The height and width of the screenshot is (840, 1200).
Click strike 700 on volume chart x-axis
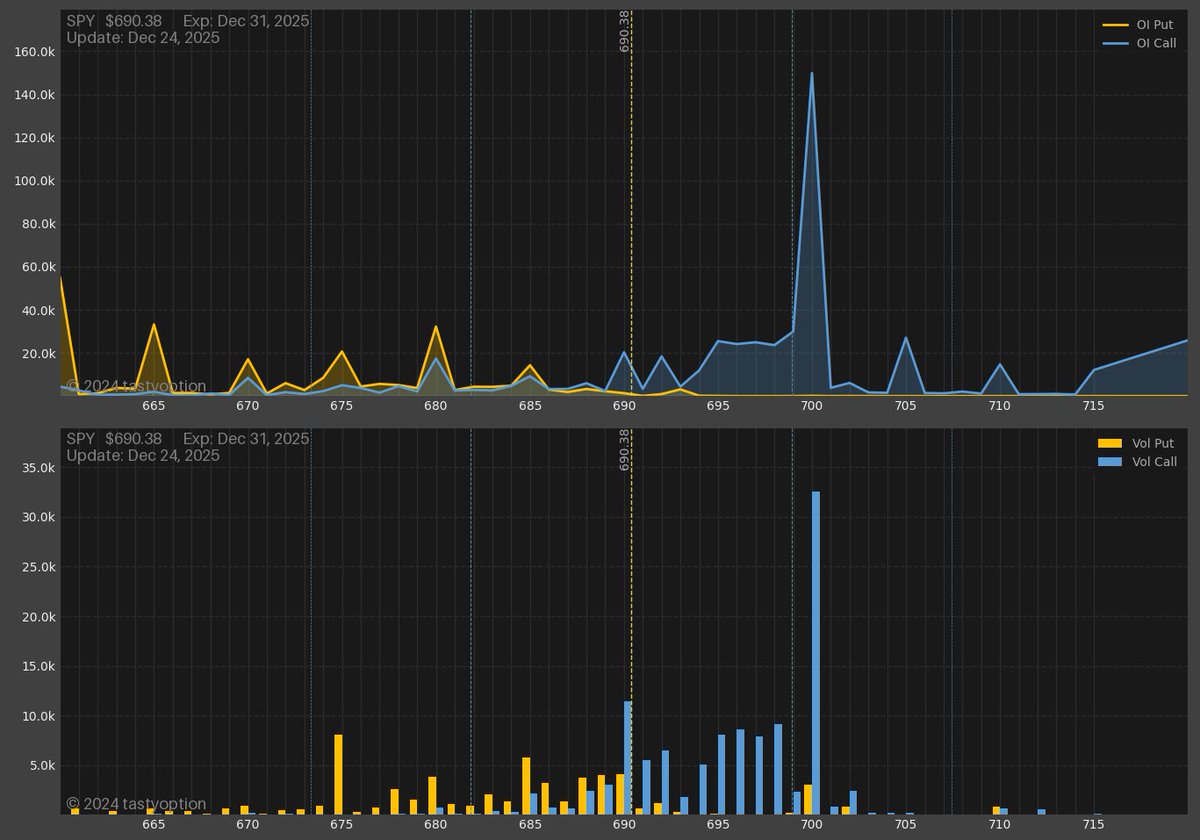click(x=811, y=825)
